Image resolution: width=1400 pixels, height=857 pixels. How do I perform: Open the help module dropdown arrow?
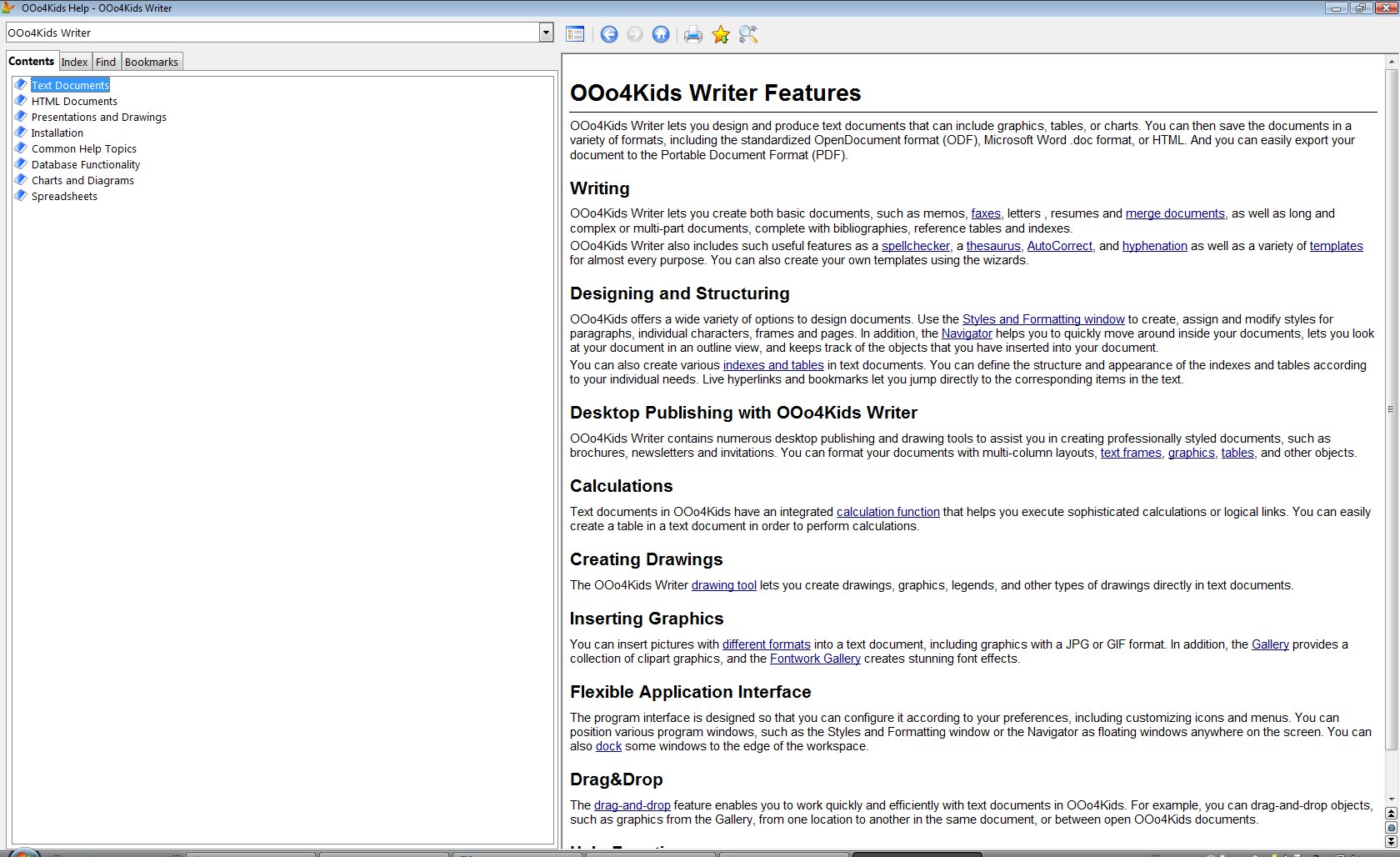click(547, 33)
